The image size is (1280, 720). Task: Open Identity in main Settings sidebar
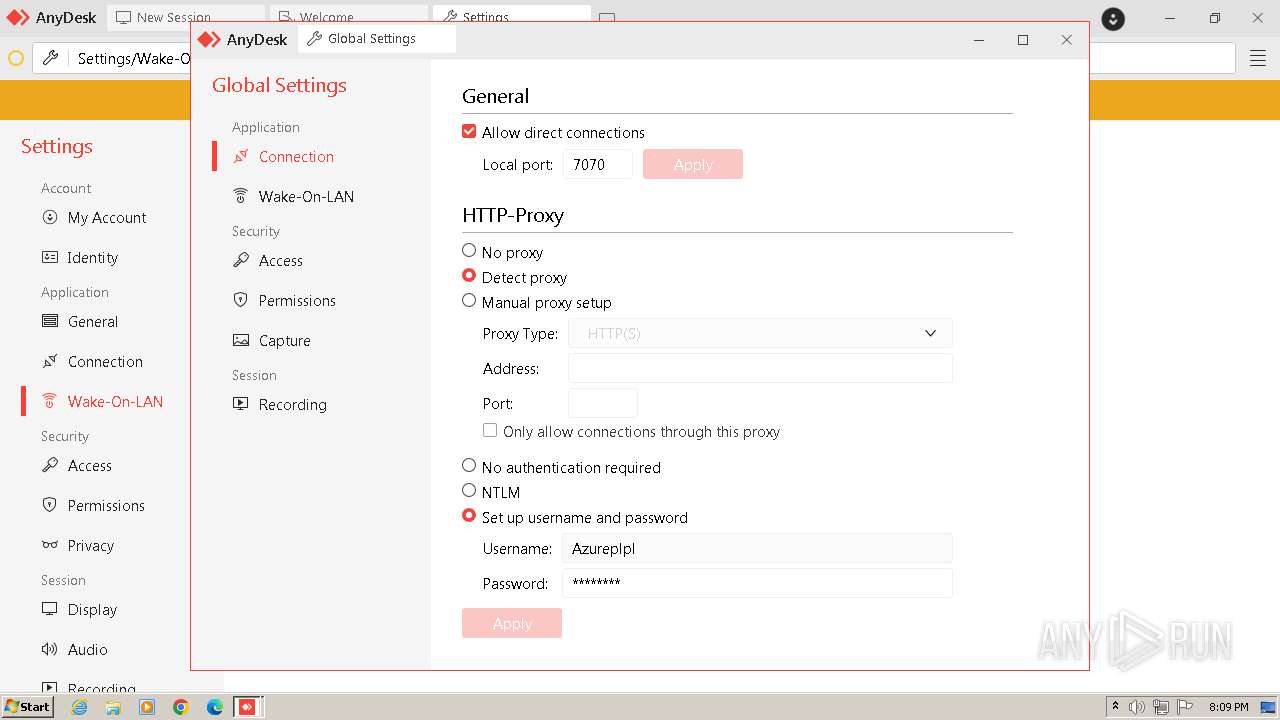tap(92, 258)
